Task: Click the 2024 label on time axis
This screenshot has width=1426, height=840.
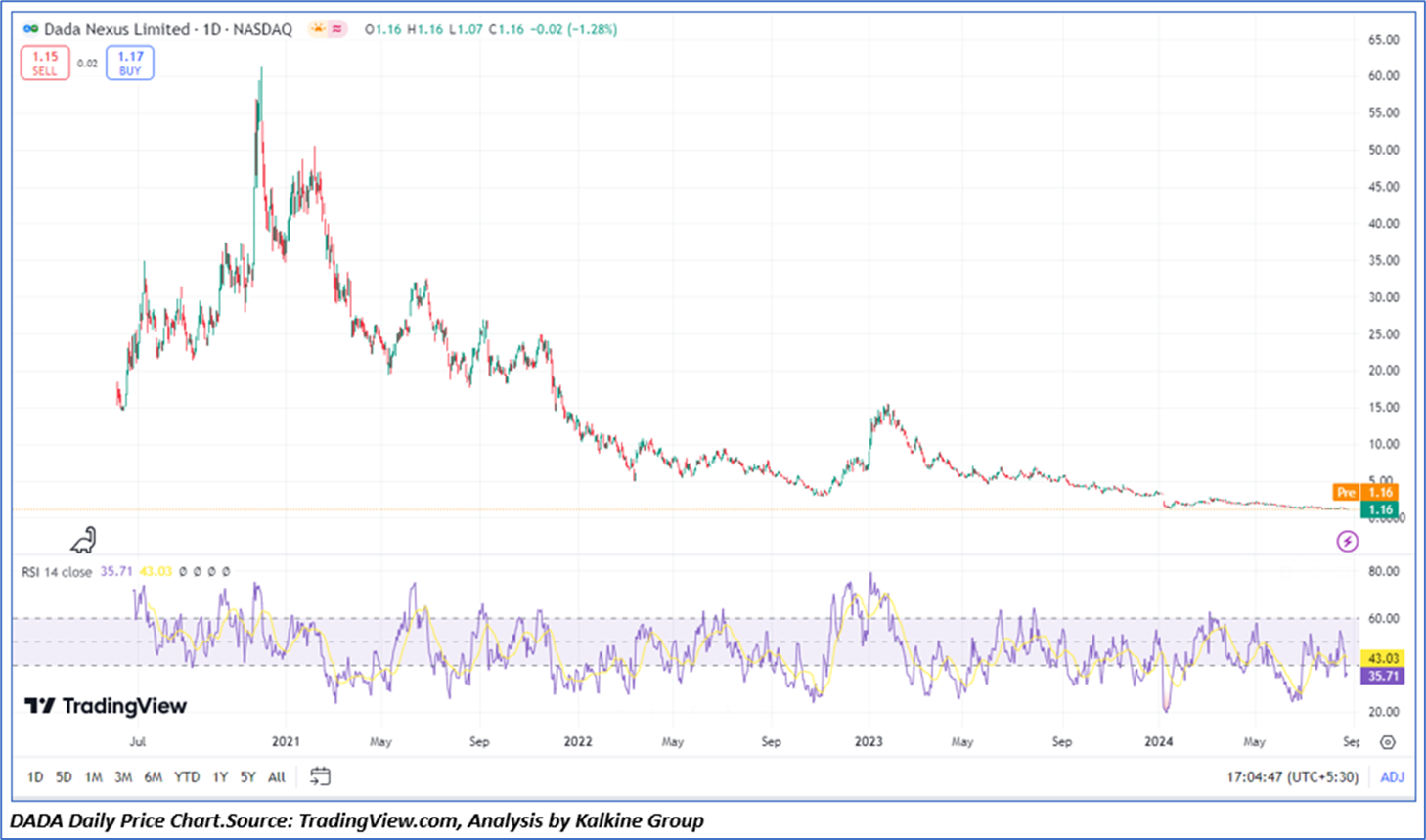Action: pos(1159,742)
